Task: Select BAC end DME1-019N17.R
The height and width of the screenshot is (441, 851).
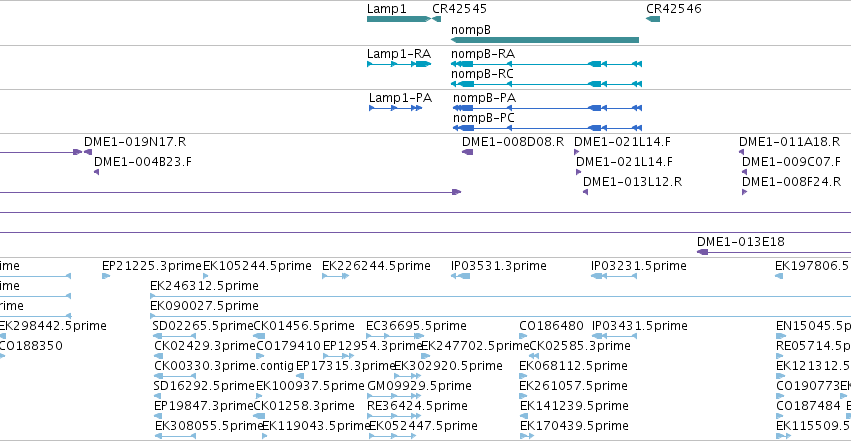Action: (x=88, y=152)
